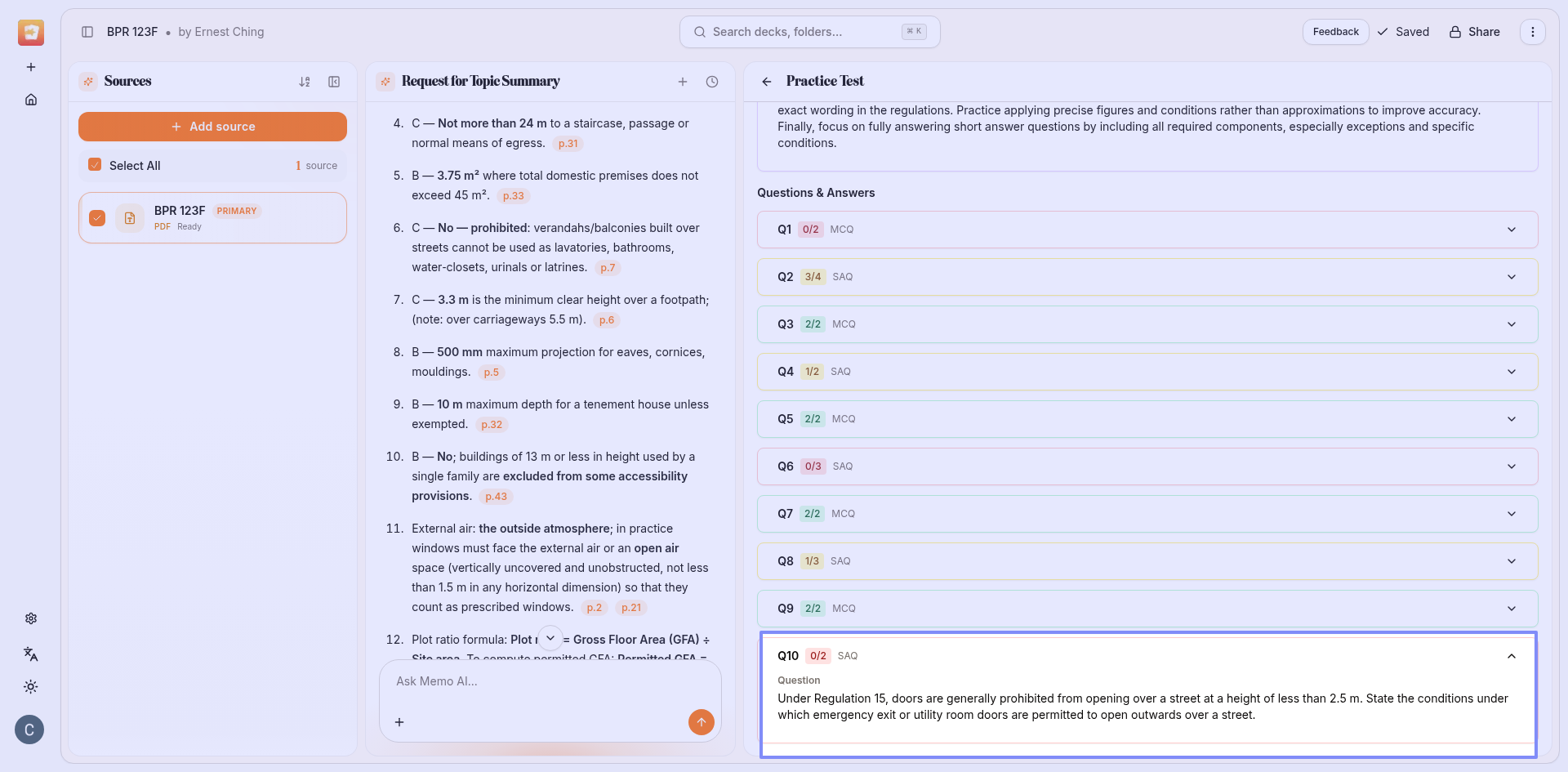This screenshot has width=1568, height=772.
Task: Open the three-dot more options menu
Action: click(1532, 32)
